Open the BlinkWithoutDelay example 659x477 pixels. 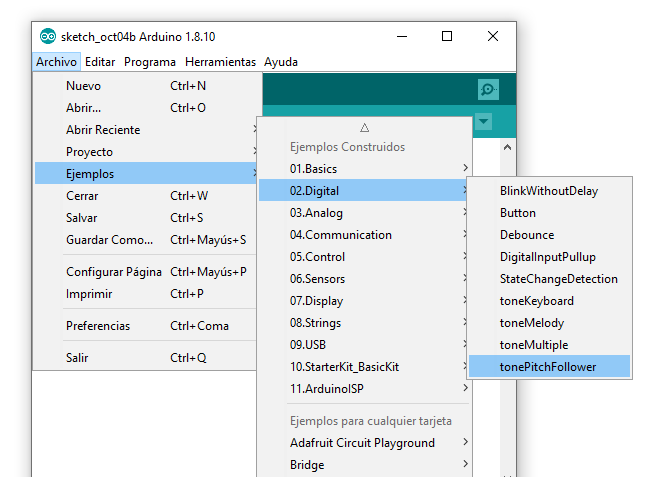tap(549, 191)
